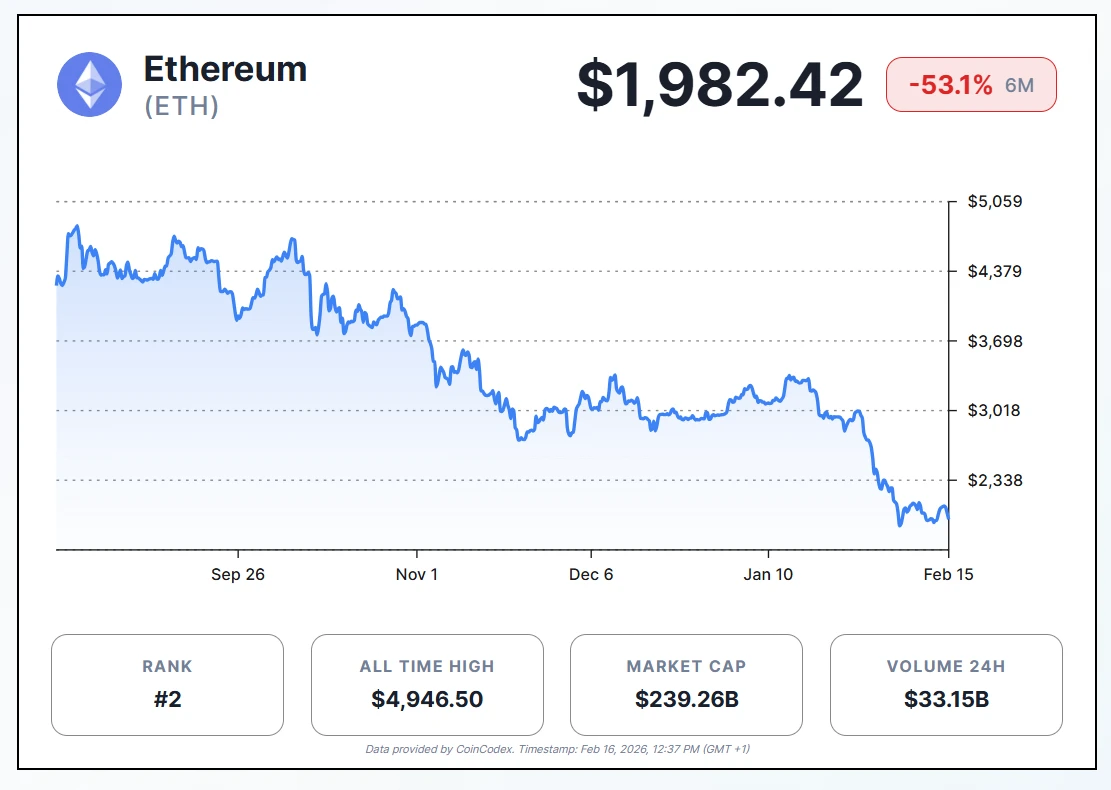Viewport: 1111px width, 790px height.
Task: Click the Nov 1 date axis marker
Action: pyautogui.click(x=416, y=574)
